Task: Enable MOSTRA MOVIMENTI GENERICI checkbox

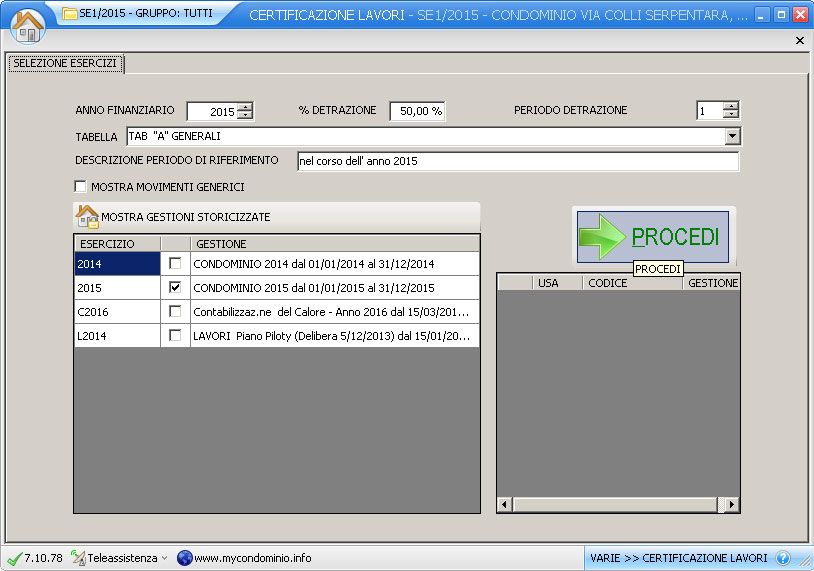Action: (x=81, y=187)
